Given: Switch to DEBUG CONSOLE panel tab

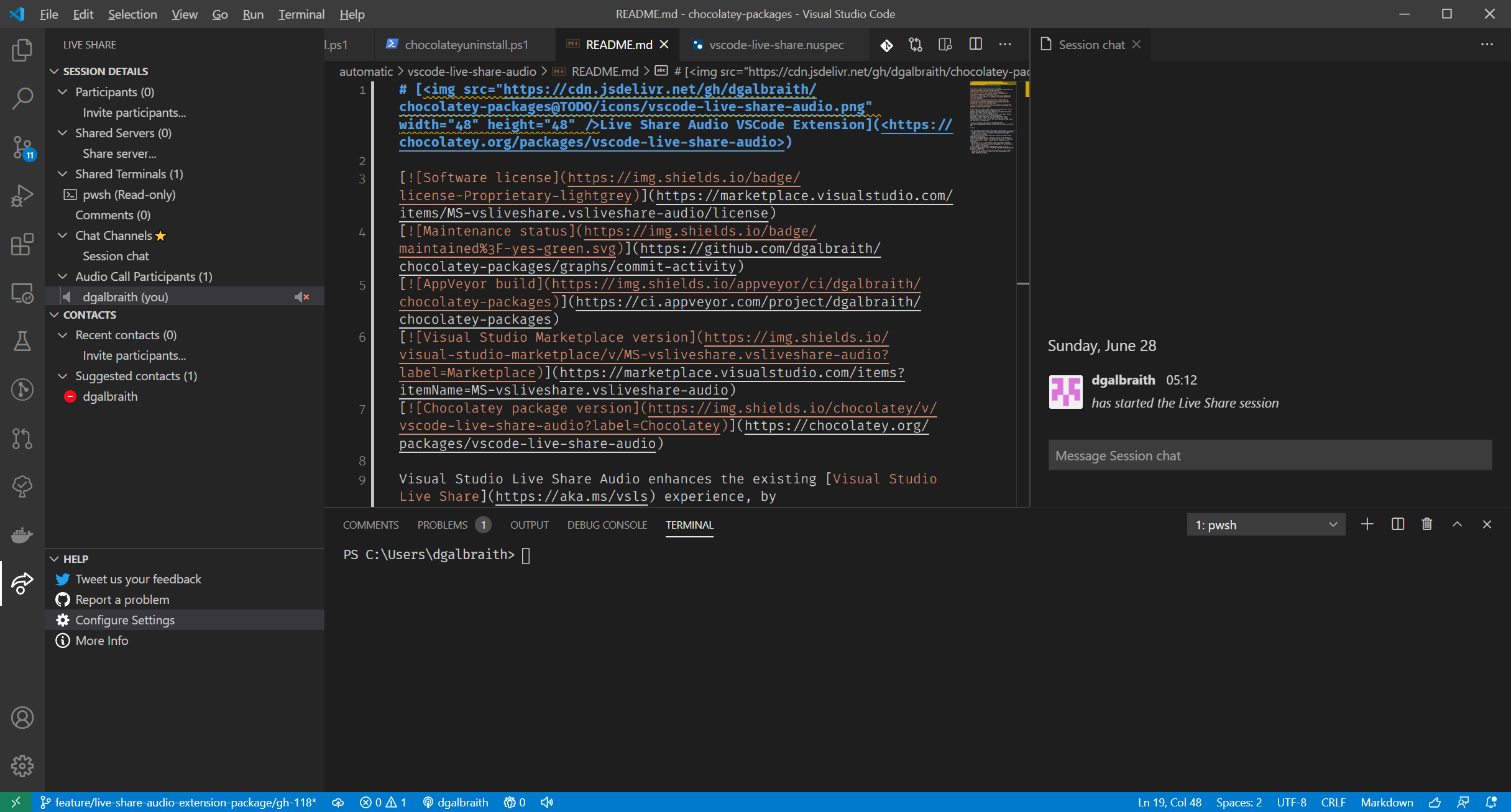Looking at the screenshot, I should click(607, 525).
